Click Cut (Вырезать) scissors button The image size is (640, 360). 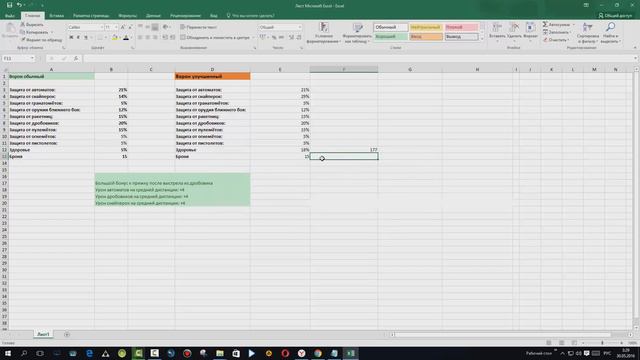[x=32, y=24]
